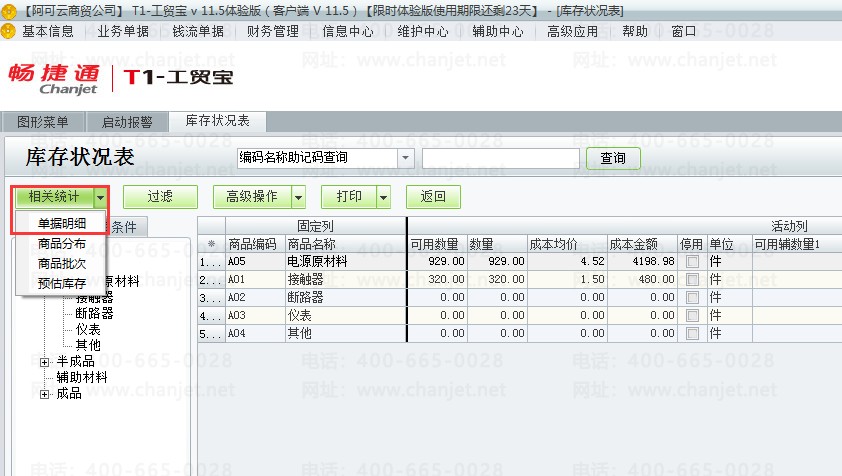Click the 商品名称 column header
The width and height of the screenshot is (842, 476).
click(345, 244)
